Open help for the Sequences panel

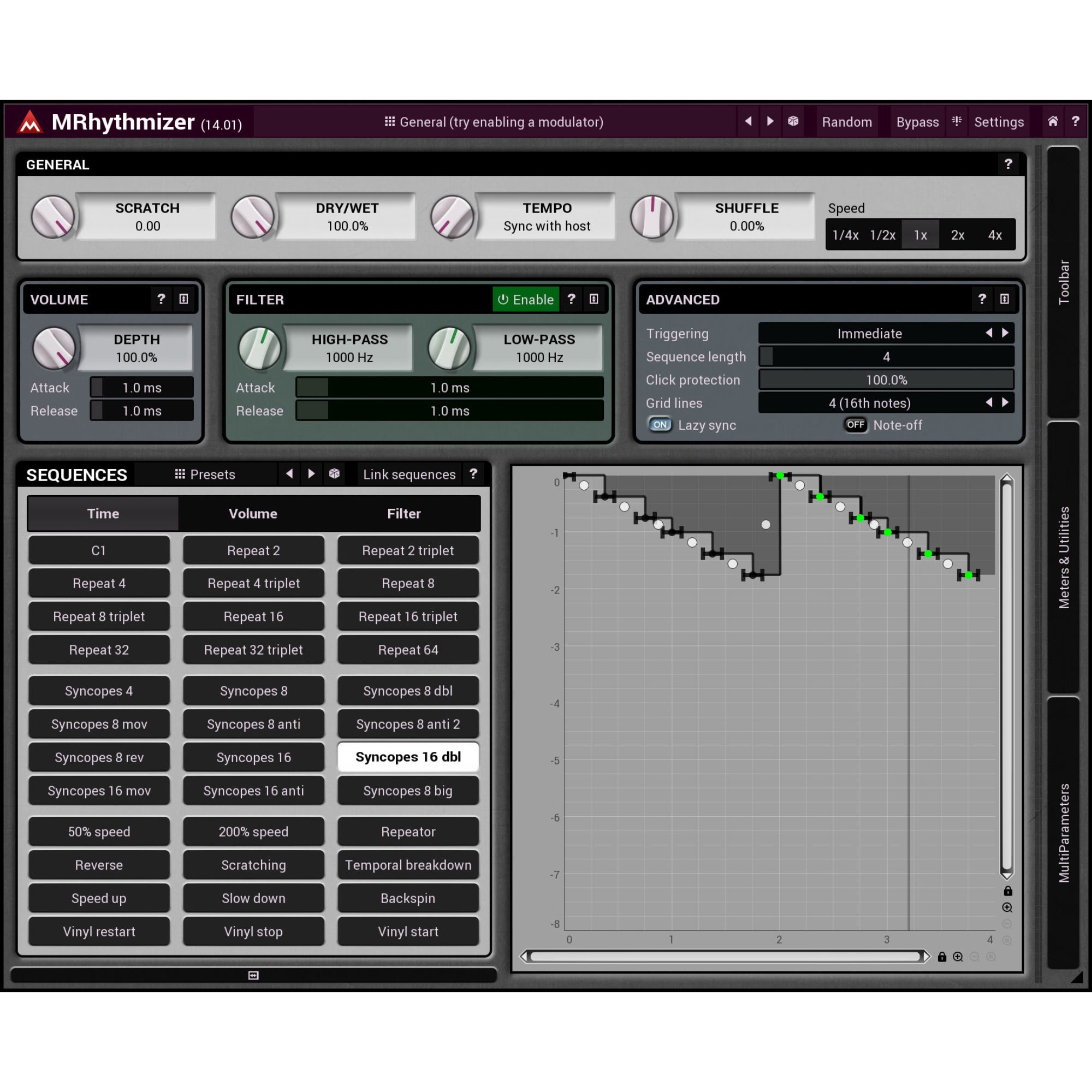click(x=473, y=473)
